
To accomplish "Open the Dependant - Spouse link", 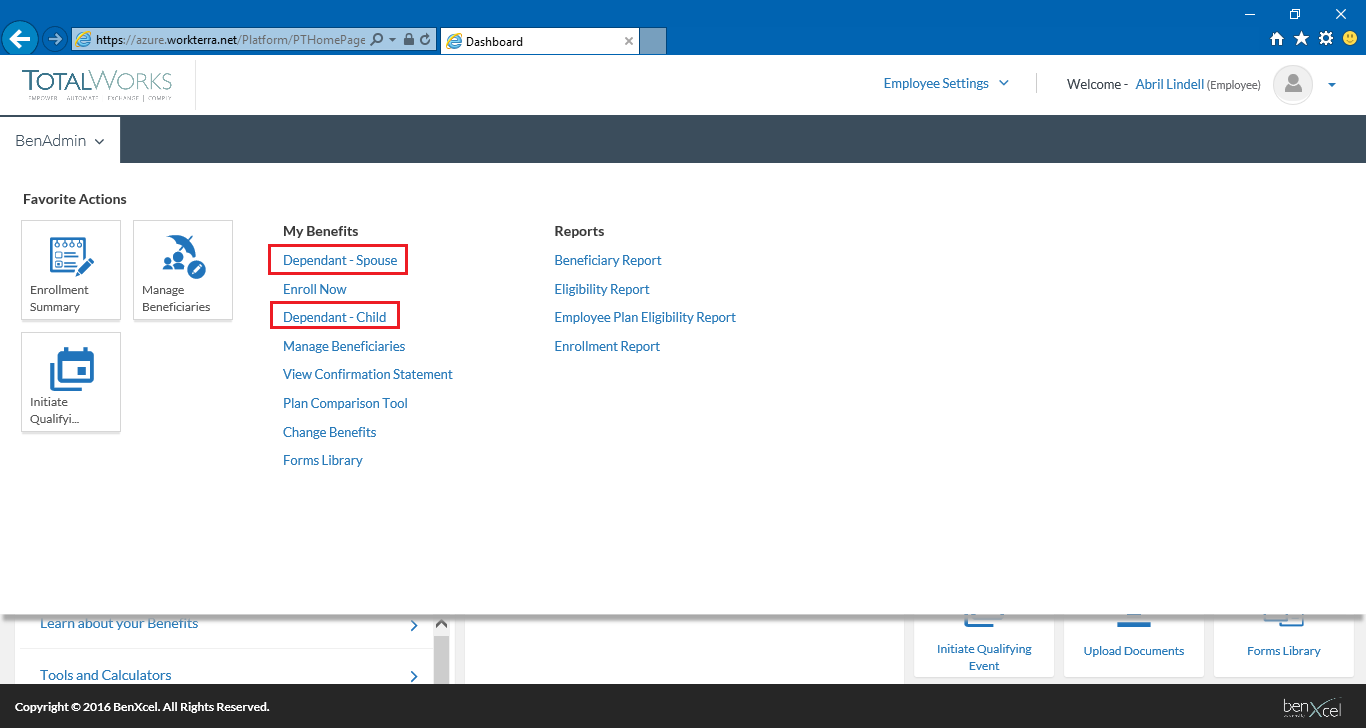I will coord(340,260).
